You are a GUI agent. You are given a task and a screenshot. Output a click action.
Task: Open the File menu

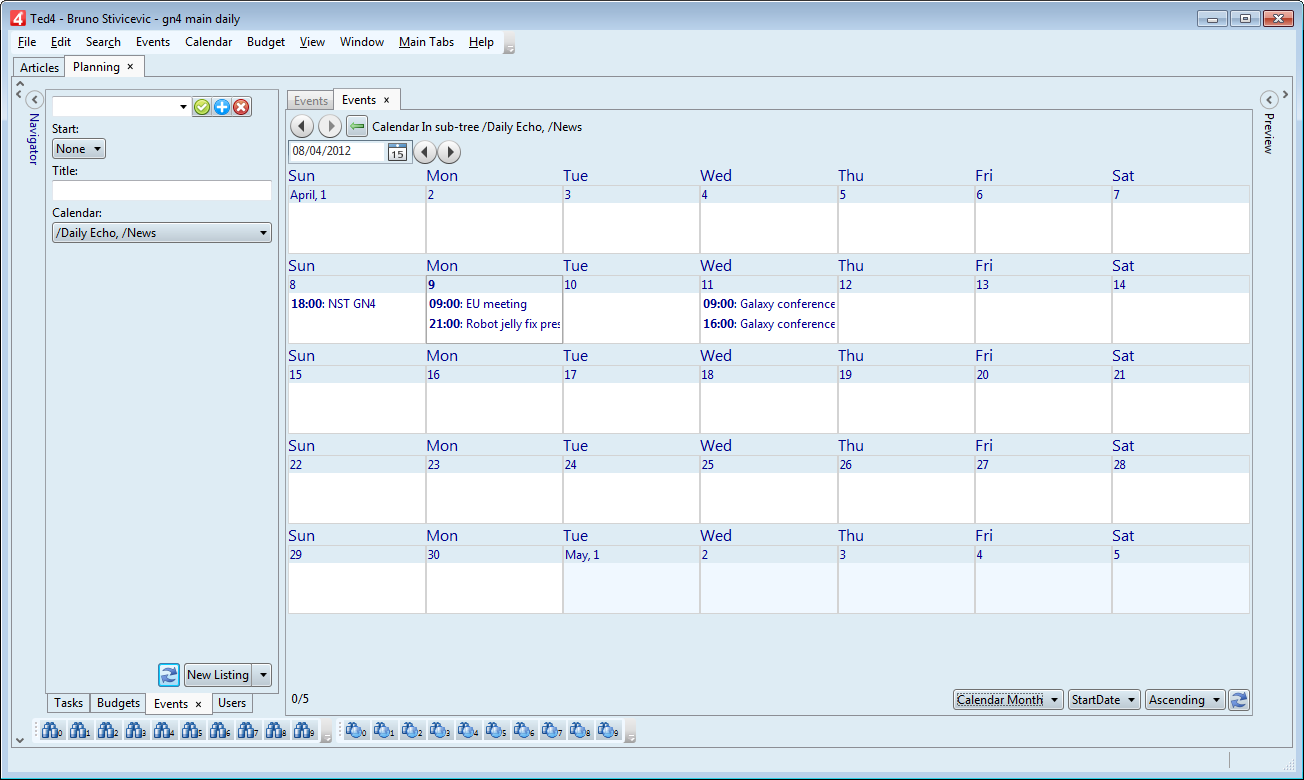point(27,42)
